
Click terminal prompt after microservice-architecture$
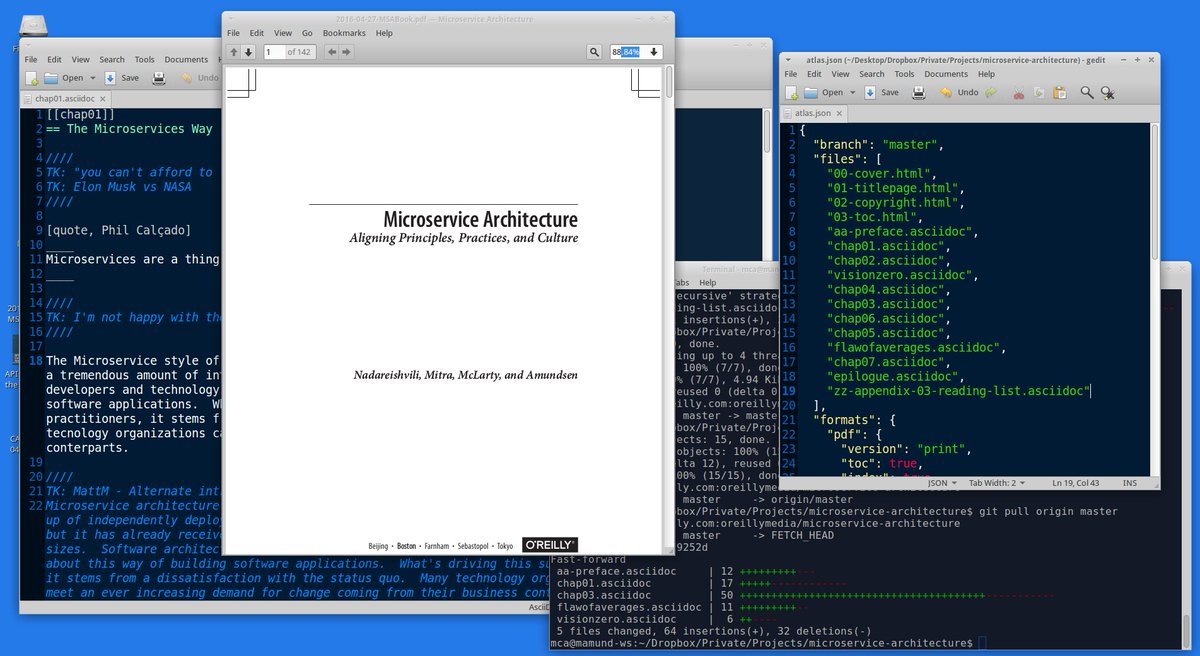982,642
